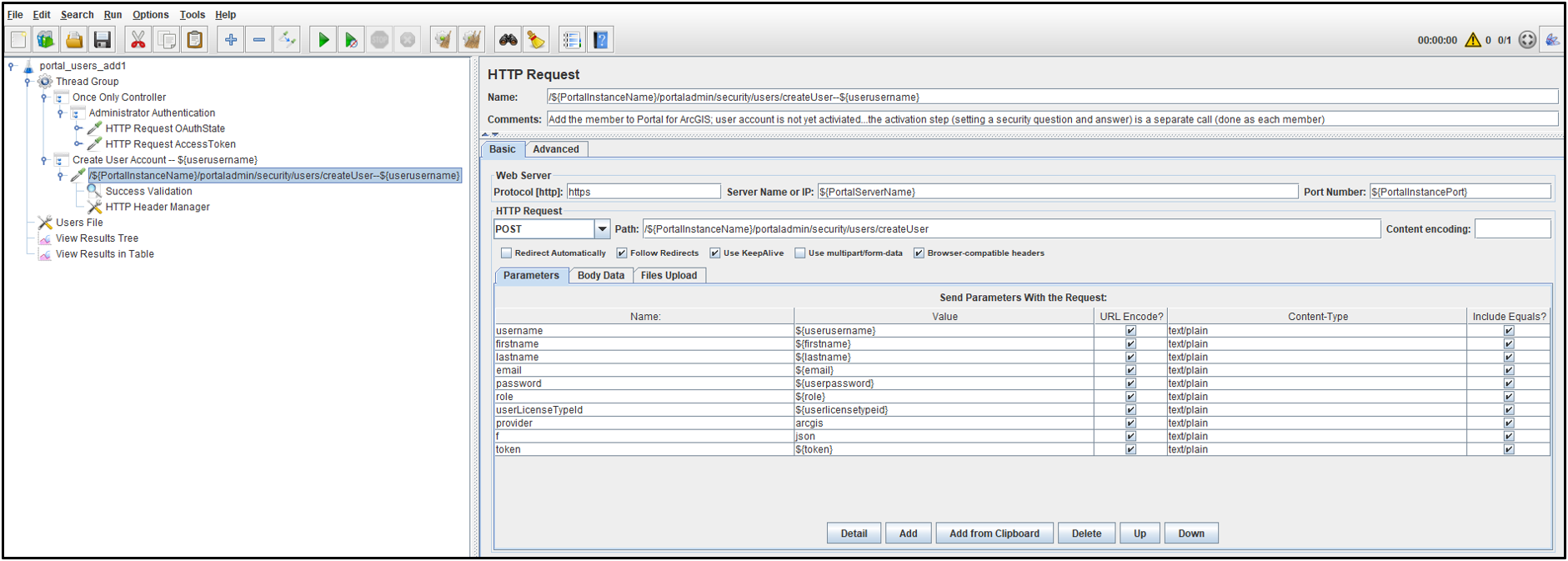Screen dimensions: 1568x561
Task: Click the Search binoculars icon
Action: point(508,40)
